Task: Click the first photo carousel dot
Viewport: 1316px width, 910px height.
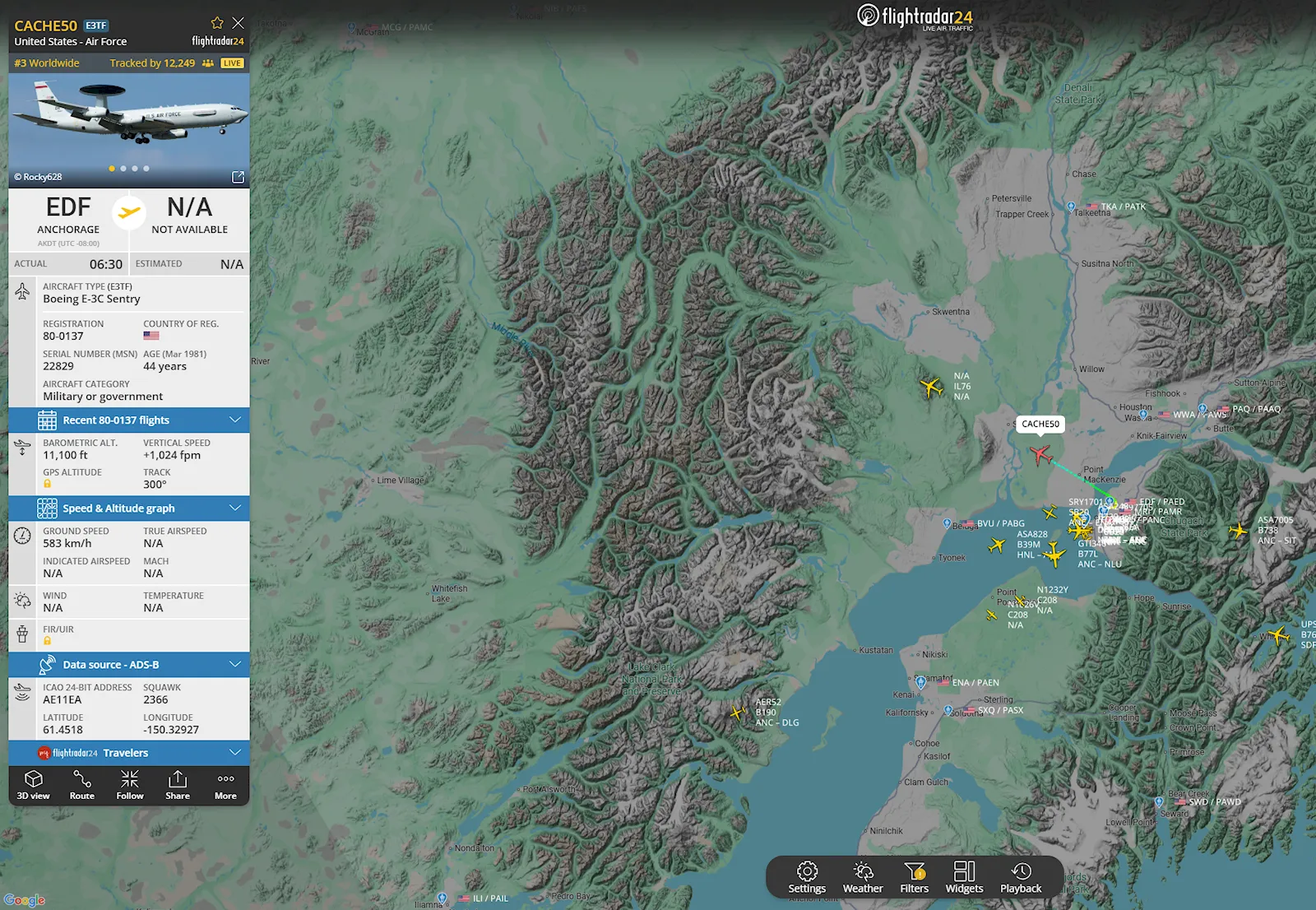Action: (x=112, y=169)
